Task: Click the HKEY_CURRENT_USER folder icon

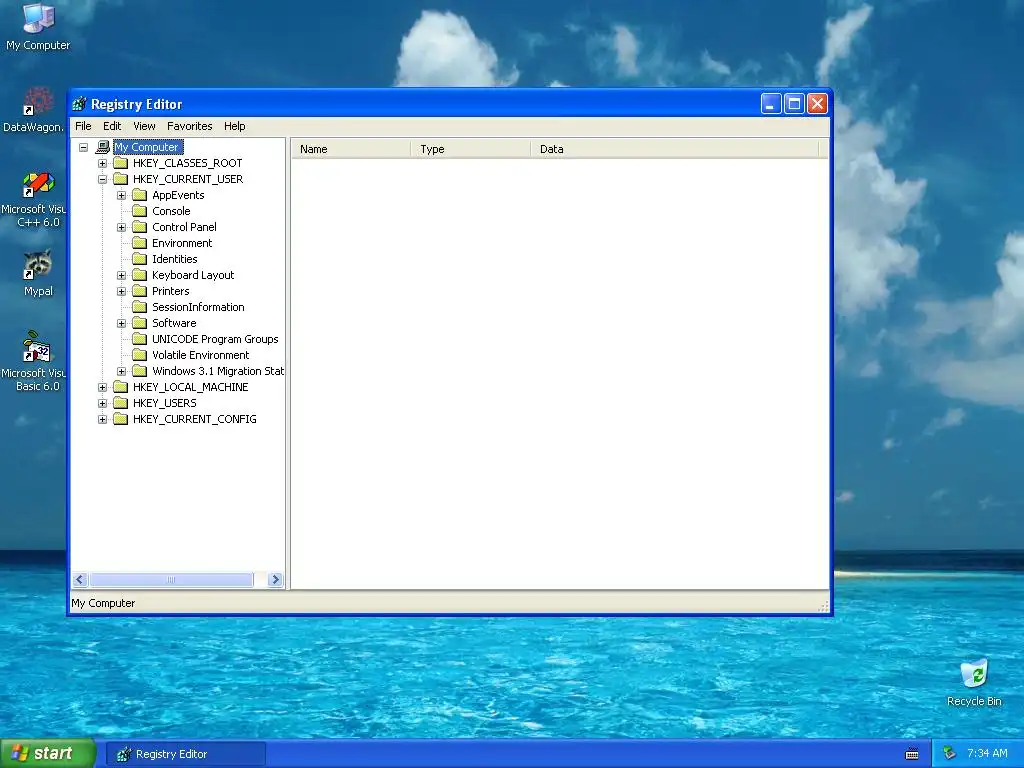Action: (x=121, y=179)
